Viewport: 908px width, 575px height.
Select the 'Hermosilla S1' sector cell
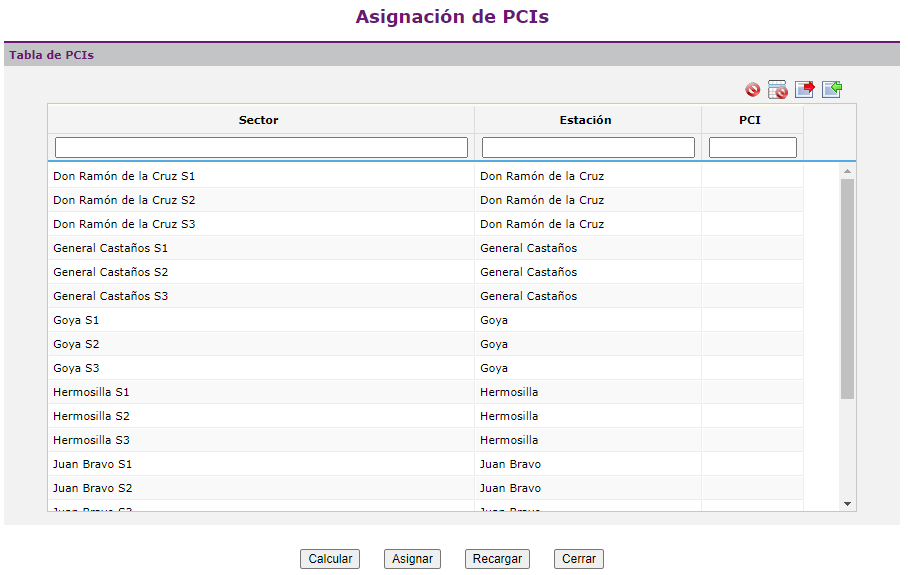coord(261,392)
